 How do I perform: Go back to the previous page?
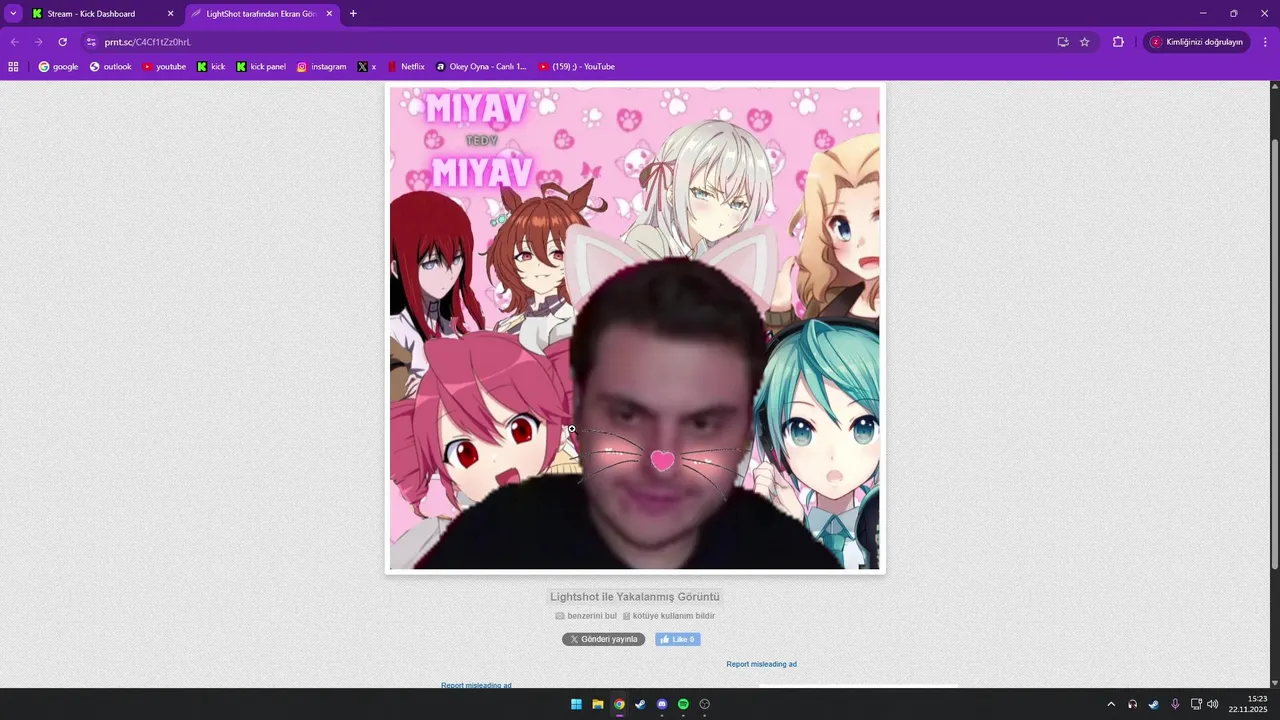coord(15,42)
